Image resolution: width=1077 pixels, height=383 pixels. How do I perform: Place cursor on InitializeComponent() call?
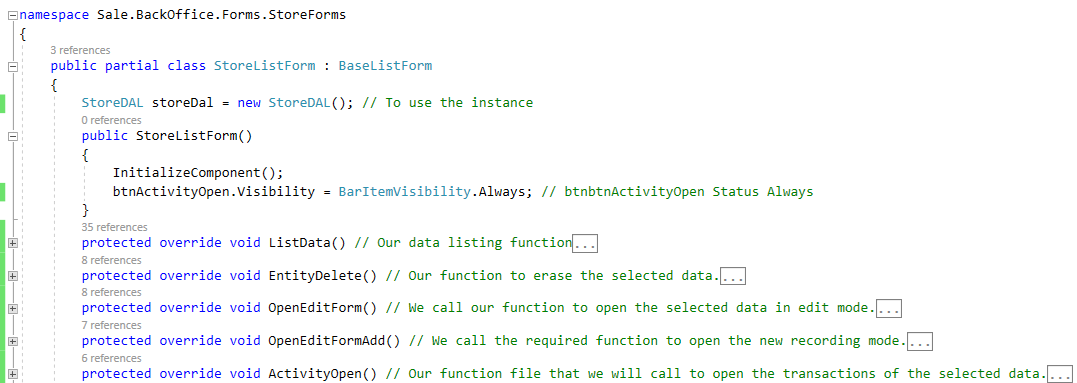coord(198,172)
